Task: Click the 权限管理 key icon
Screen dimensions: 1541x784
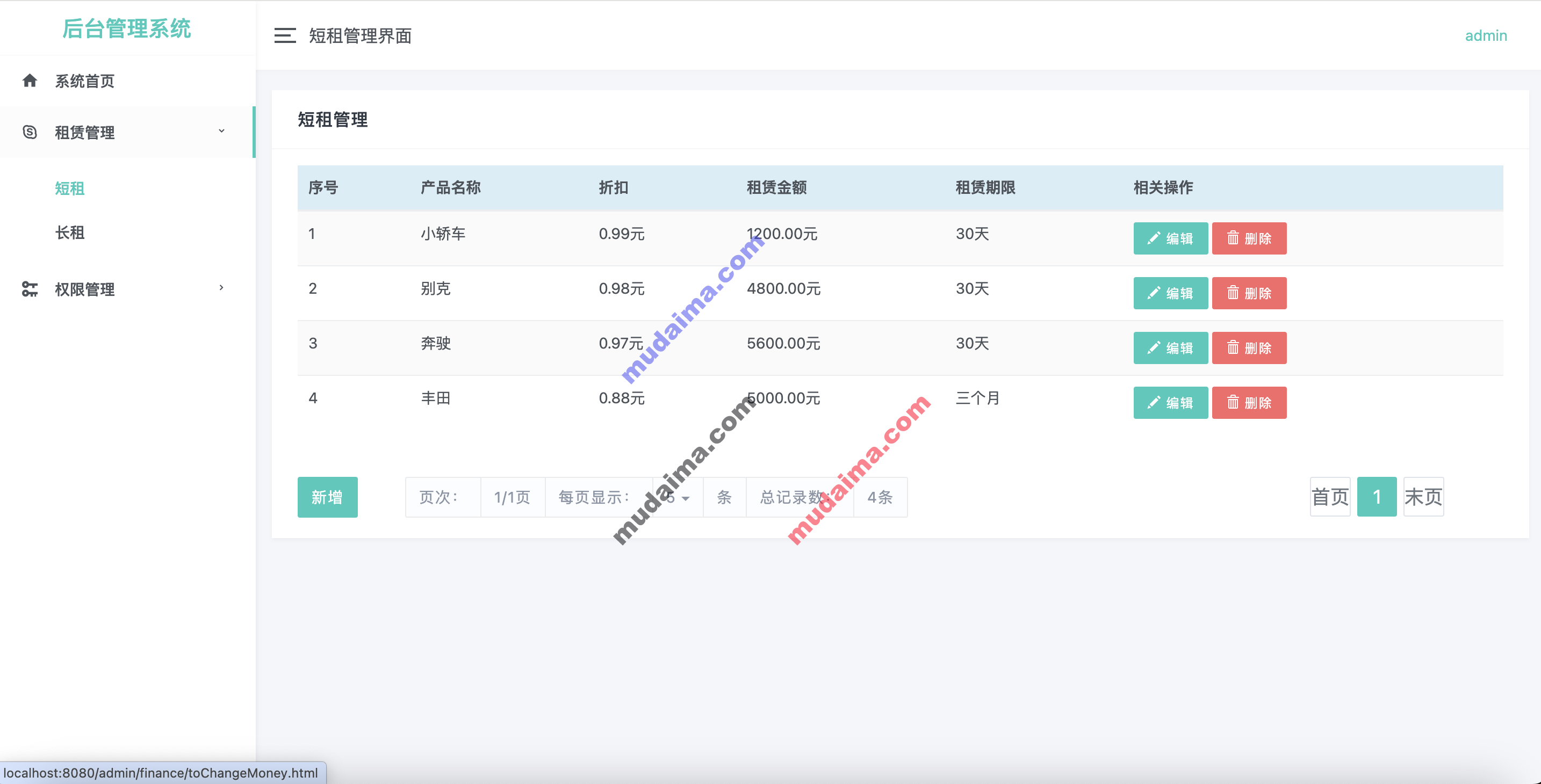Action: (x=30, y=289)
